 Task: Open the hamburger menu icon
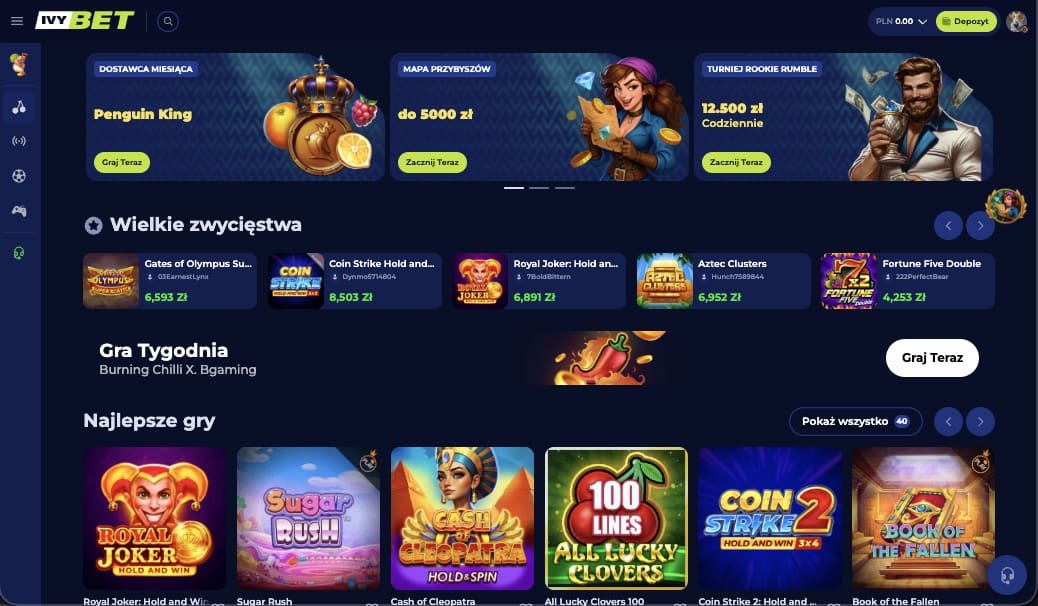pos(17,21)
